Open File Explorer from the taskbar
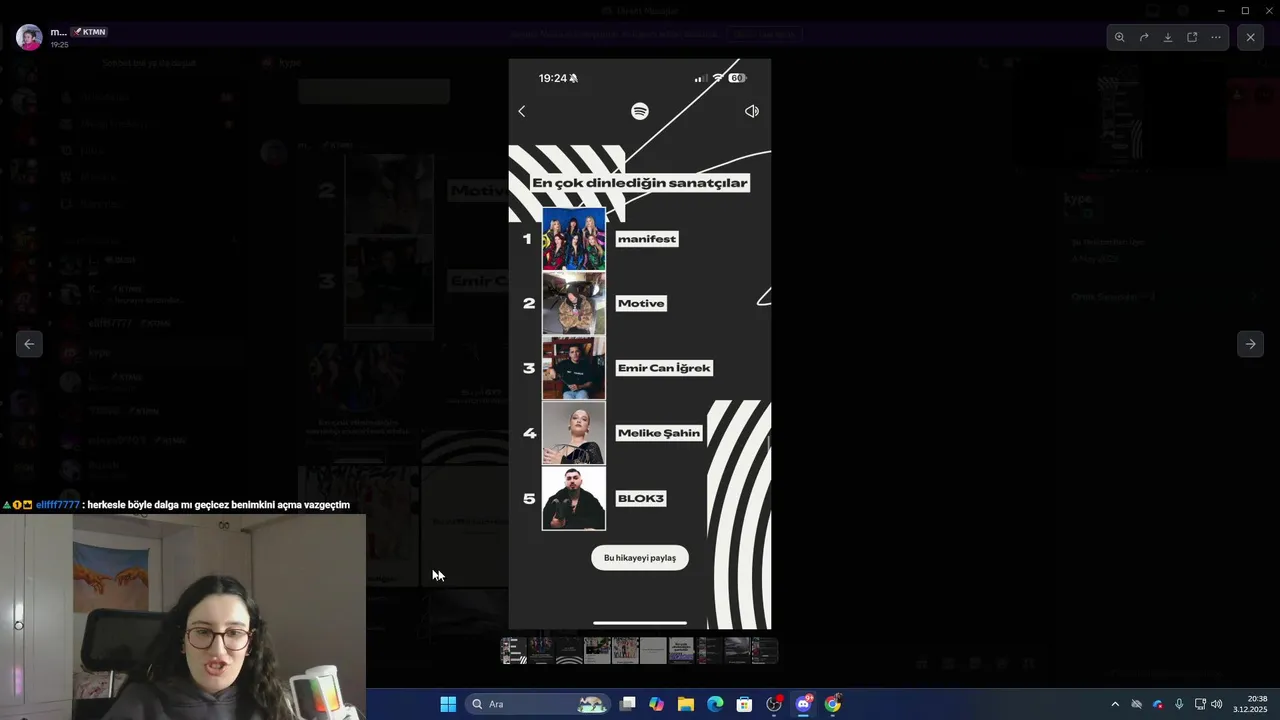The height and width of the screenshot is (720, 1280). pos(686,704)
